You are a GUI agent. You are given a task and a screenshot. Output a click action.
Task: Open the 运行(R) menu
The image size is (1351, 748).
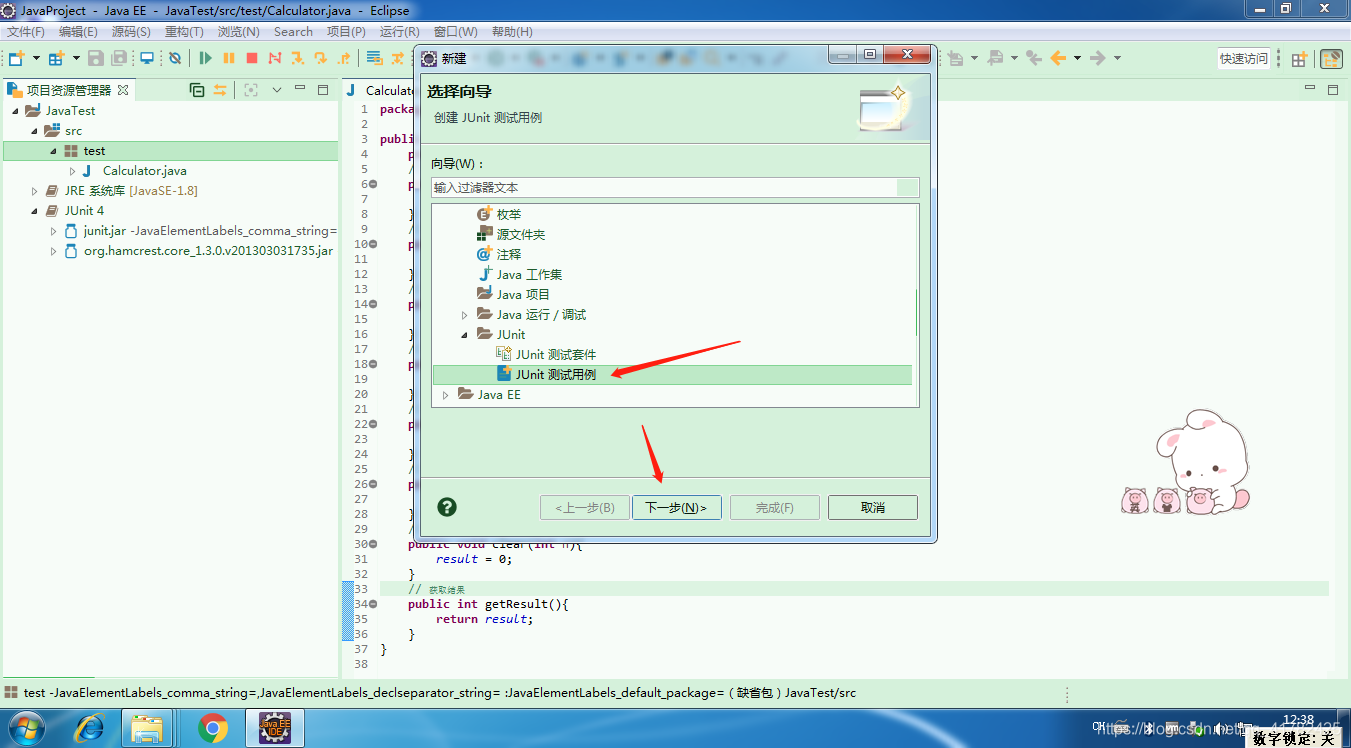400,32
